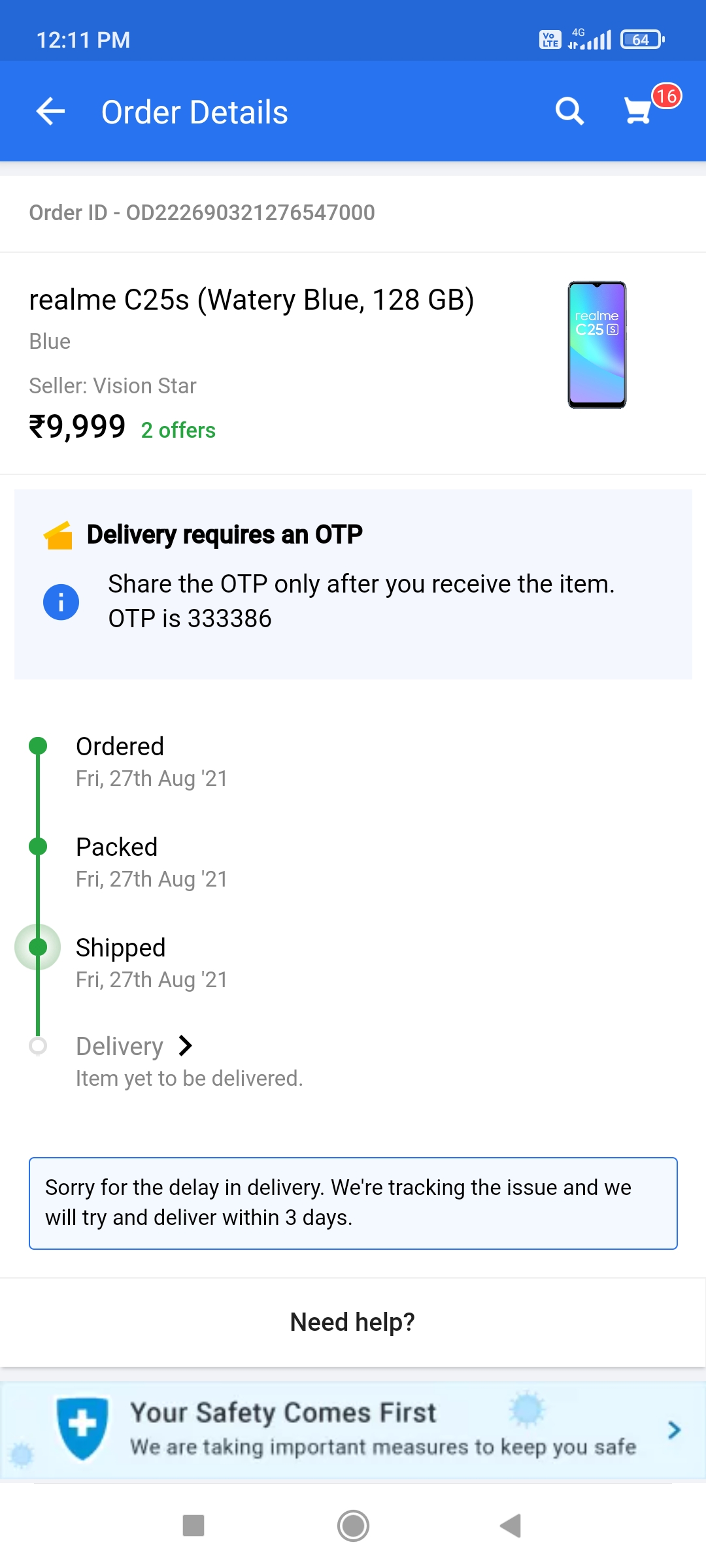Image resolution: width=706 pixels, height=1568 pixels.
Task: Tap the Need help? button
Action: (352, 1322)
